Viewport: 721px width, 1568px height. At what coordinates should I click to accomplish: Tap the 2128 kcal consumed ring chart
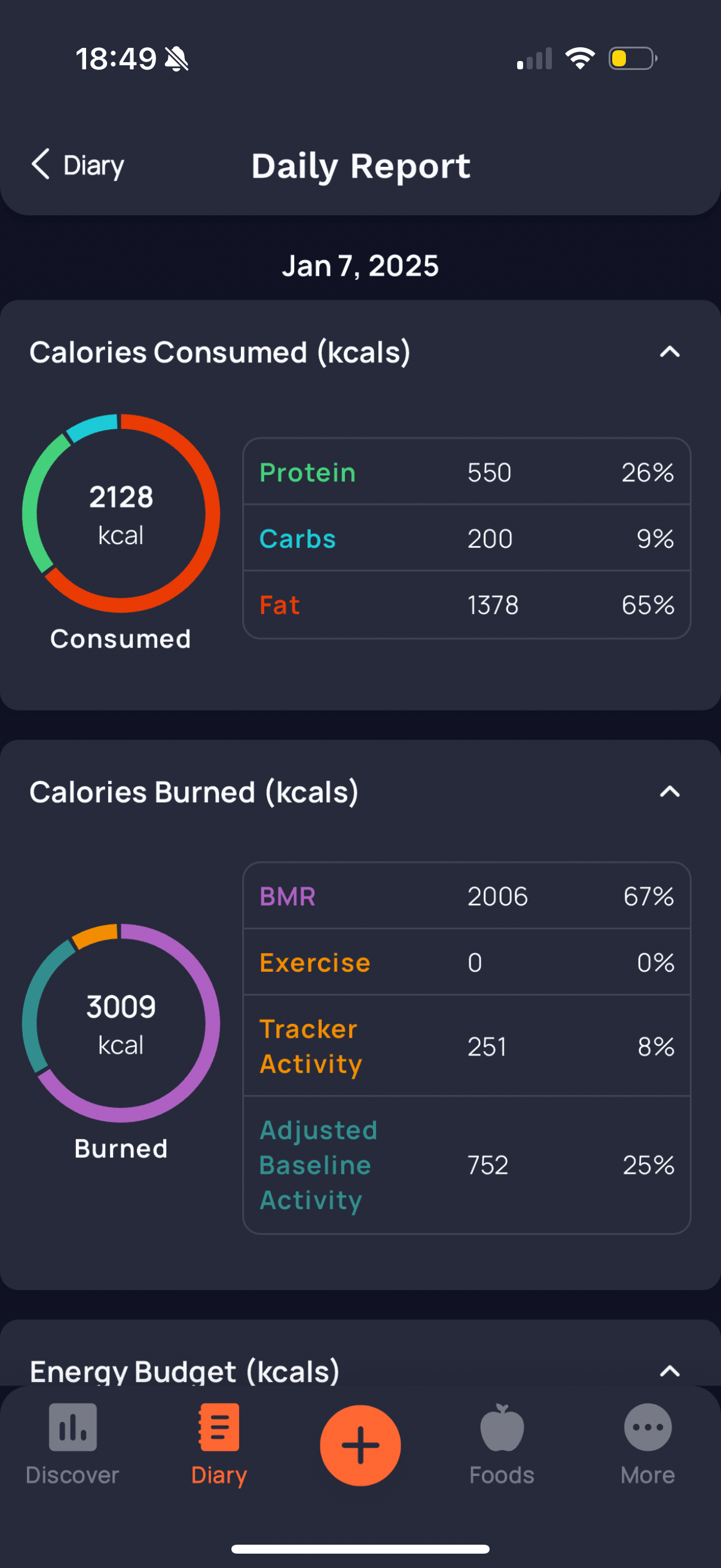pos(121,513)
